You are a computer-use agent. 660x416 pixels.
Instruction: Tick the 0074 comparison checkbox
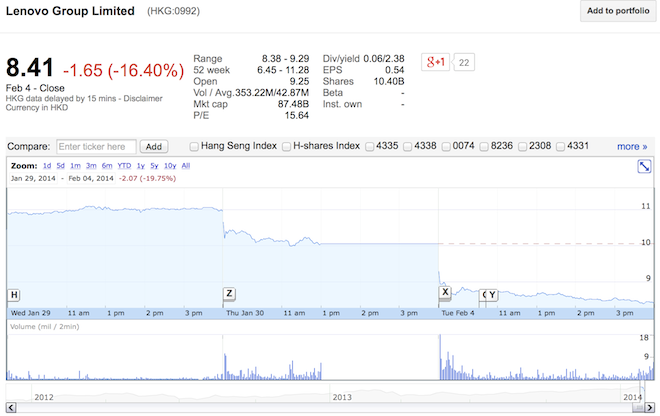point(446,147)
